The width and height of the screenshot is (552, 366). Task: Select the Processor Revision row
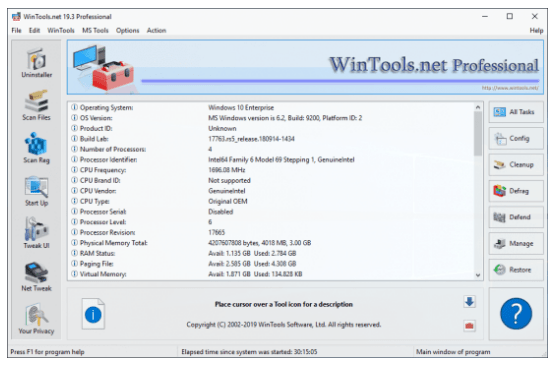(x=272, y=232)
